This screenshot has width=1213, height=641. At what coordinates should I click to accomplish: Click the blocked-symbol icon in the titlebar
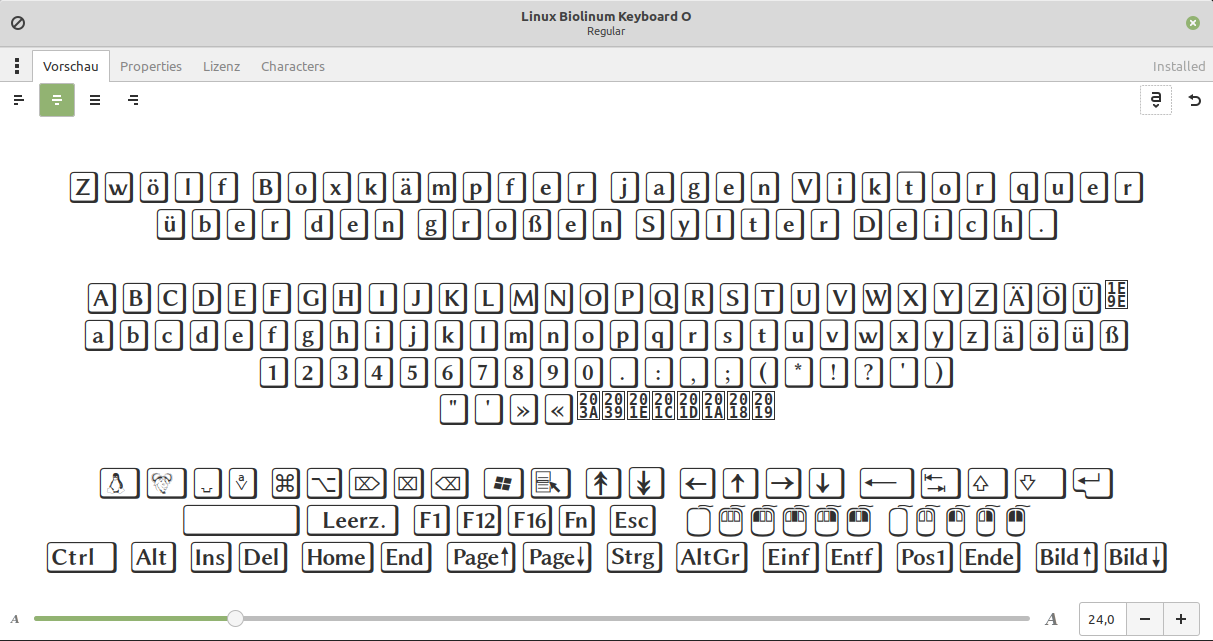point(17,22)
